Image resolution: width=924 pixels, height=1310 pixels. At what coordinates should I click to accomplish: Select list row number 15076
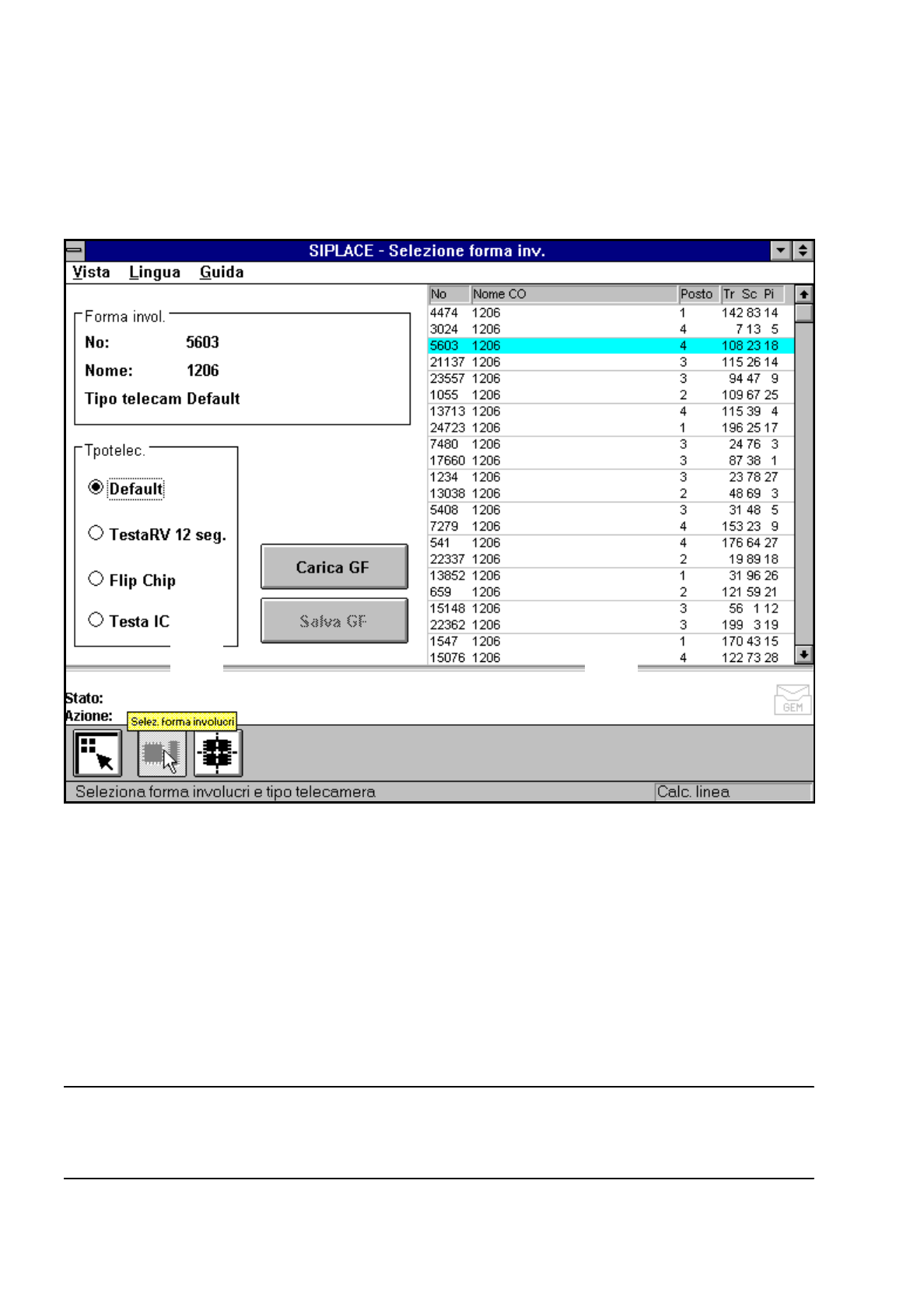point(611,657)
